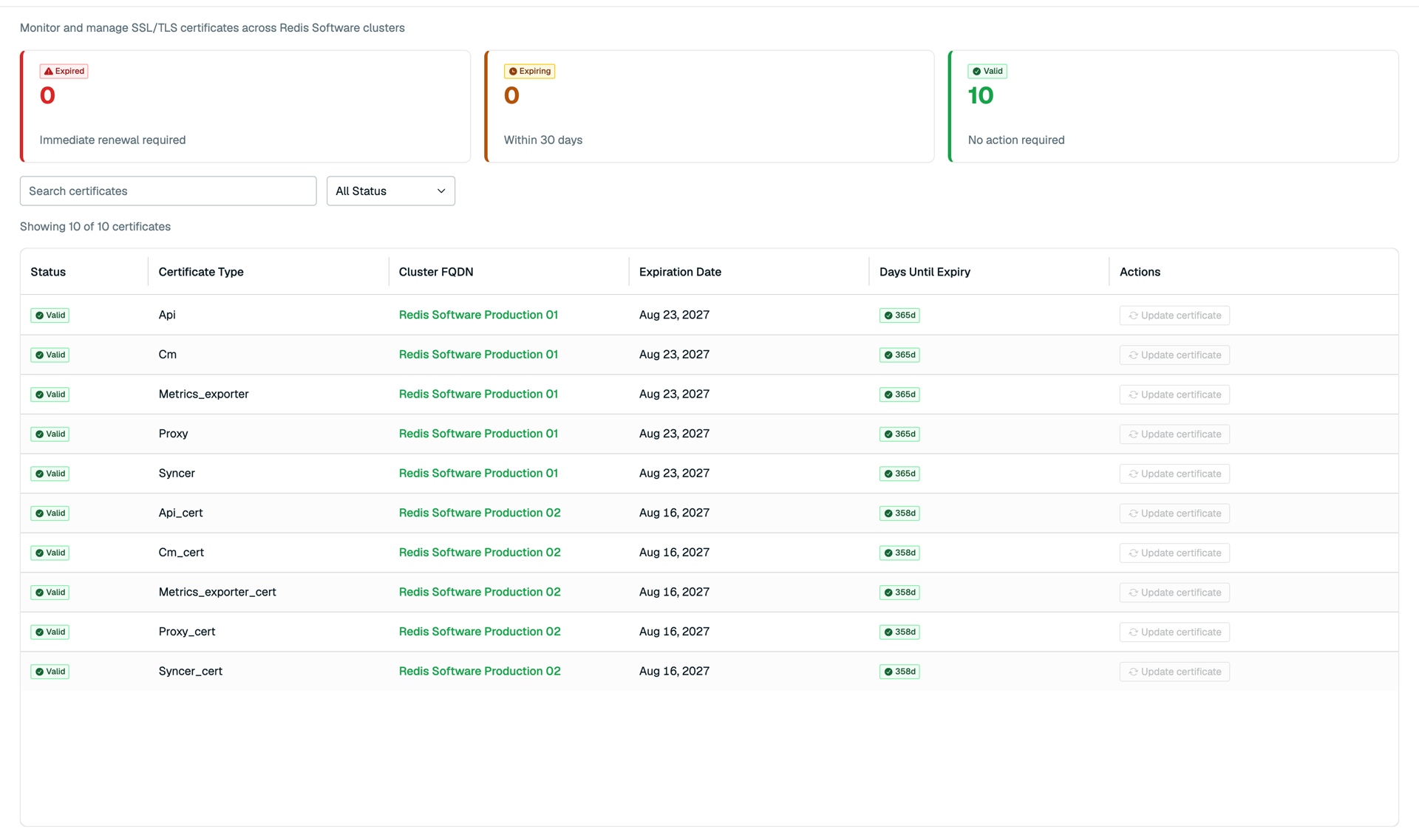Click the 358d badge in Cm_cert row
Screen dimensions: 1419x840
tap(899, 553)
